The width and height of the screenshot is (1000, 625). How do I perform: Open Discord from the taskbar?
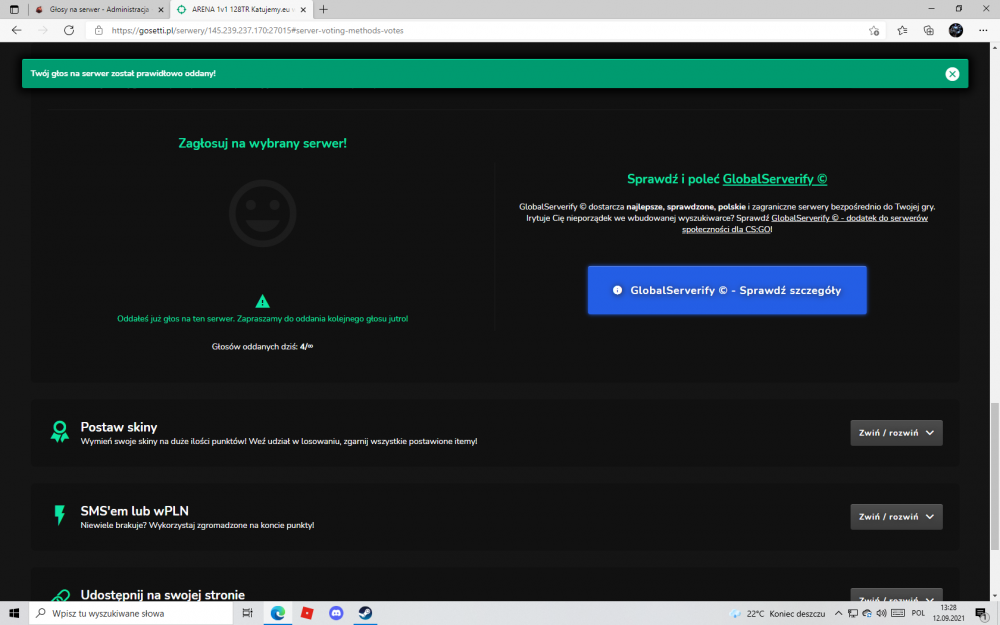pos(336,613)
